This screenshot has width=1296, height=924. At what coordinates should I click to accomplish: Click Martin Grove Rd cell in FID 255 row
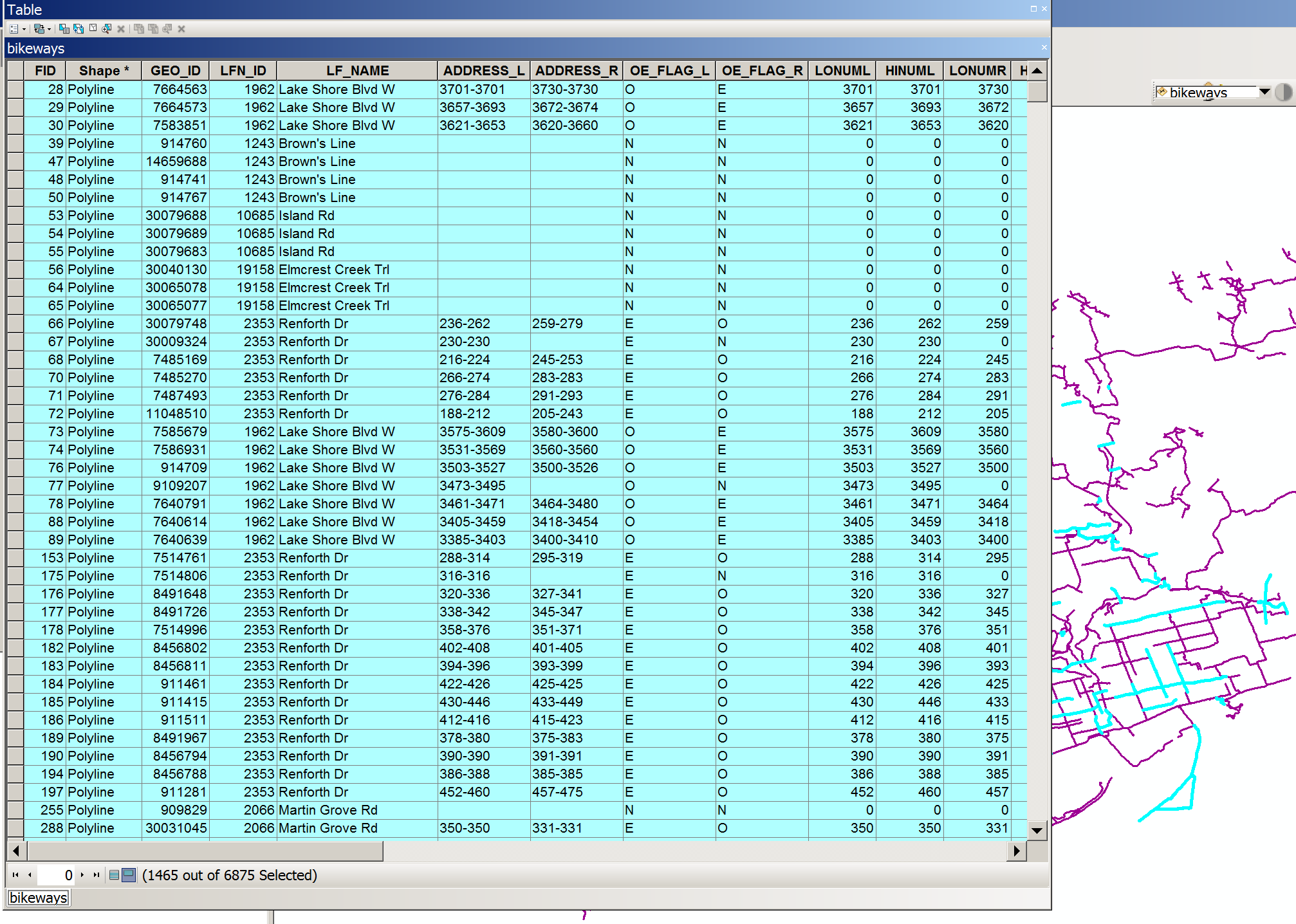point(357,810)
